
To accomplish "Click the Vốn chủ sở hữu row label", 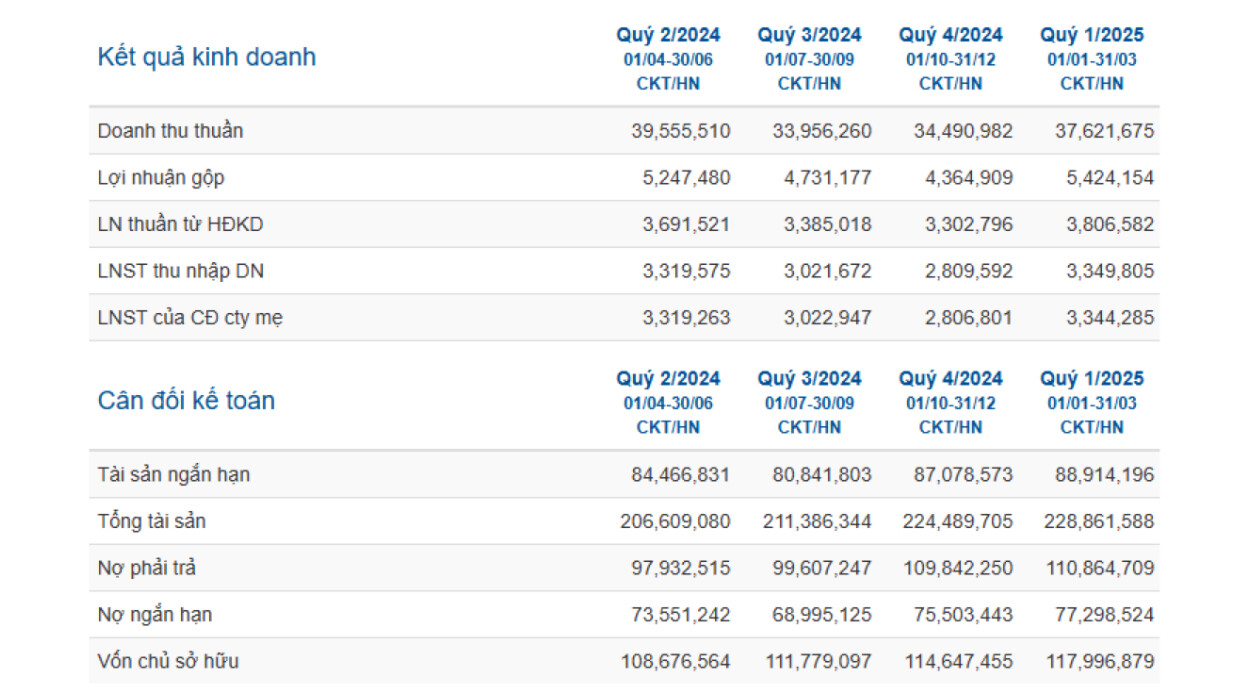I will [x=168, y=661].
